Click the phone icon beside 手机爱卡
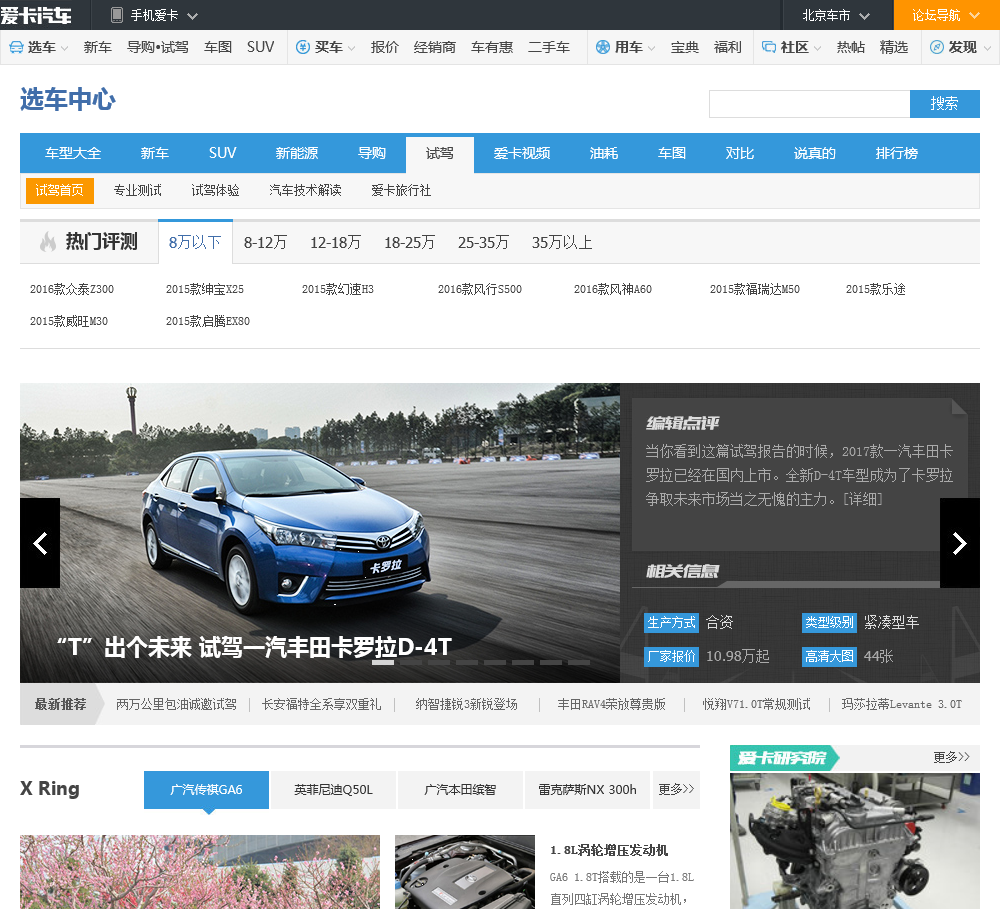This screenshot has width=1000, height=909. (x=117, y=15)
